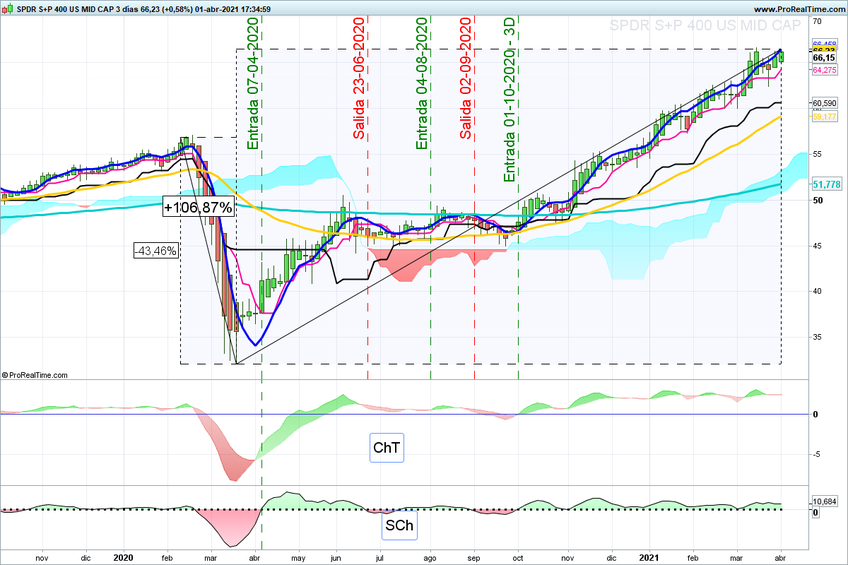Click the 2021 year label on time axis

(x=648, y=557)
